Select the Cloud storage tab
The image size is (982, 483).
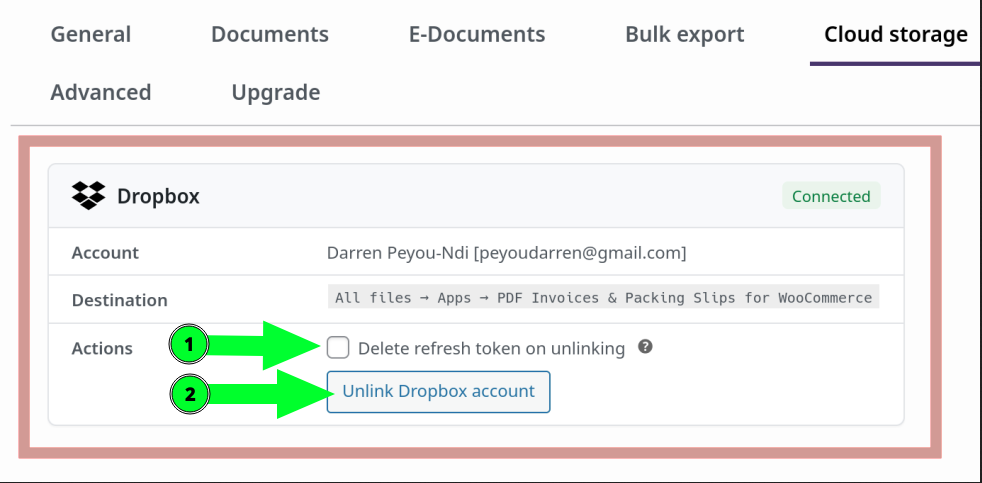(896, 35)
